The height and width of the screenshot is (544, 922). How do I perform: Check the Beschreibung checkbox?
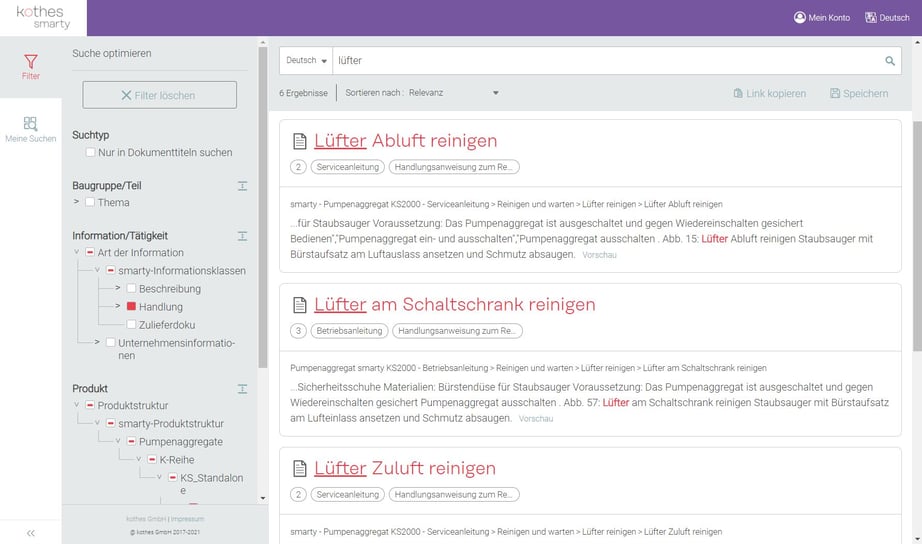tap(131, 288)
